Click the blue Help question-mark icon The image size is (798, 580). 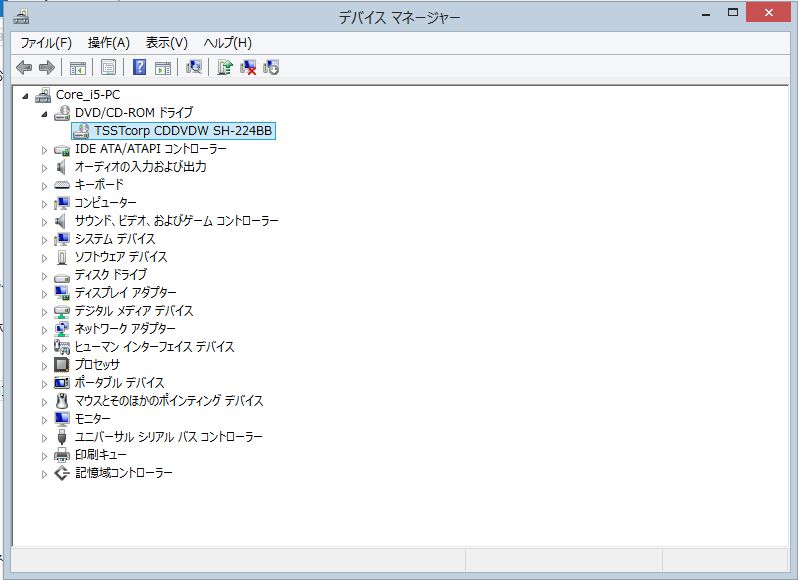tap(139, 67)
